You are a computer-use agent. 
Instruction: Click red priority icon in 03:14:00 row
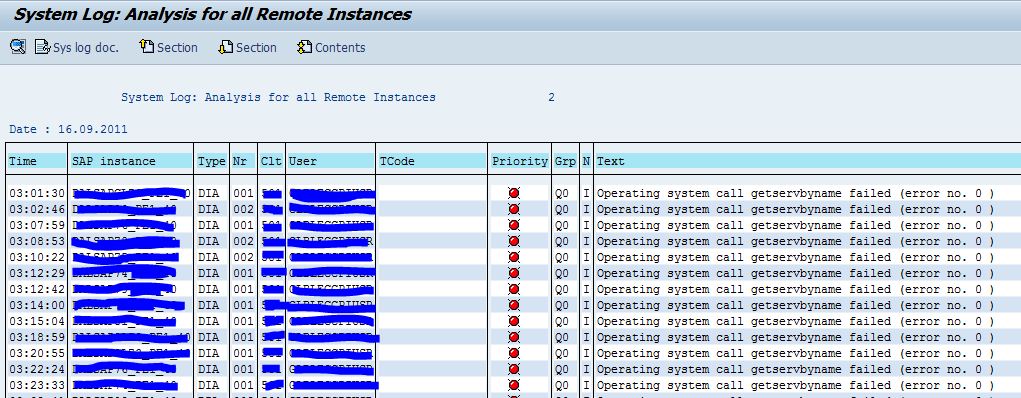click(514, 305)
